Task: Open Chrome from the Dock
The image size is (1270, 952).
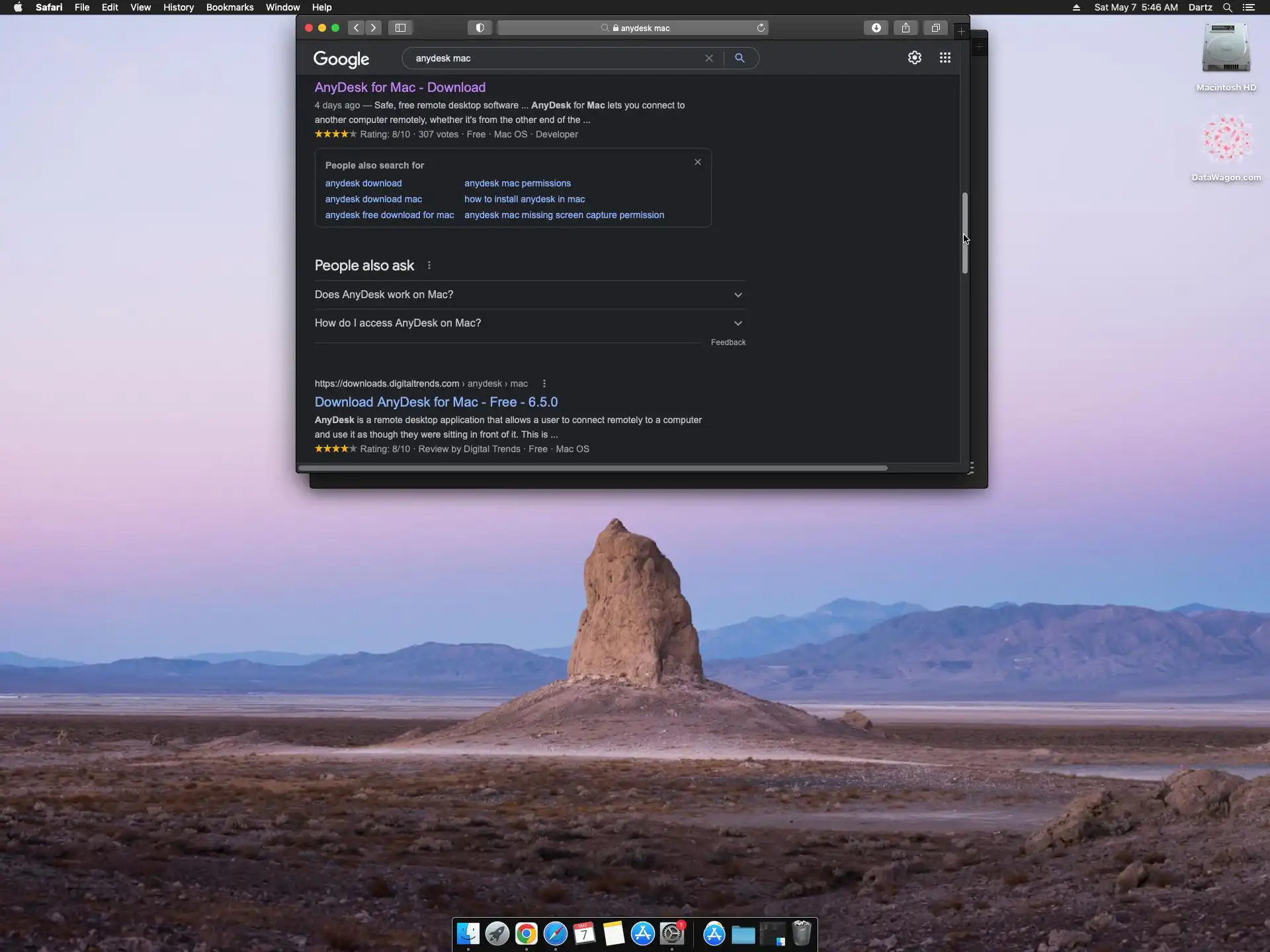Action: 526,933
